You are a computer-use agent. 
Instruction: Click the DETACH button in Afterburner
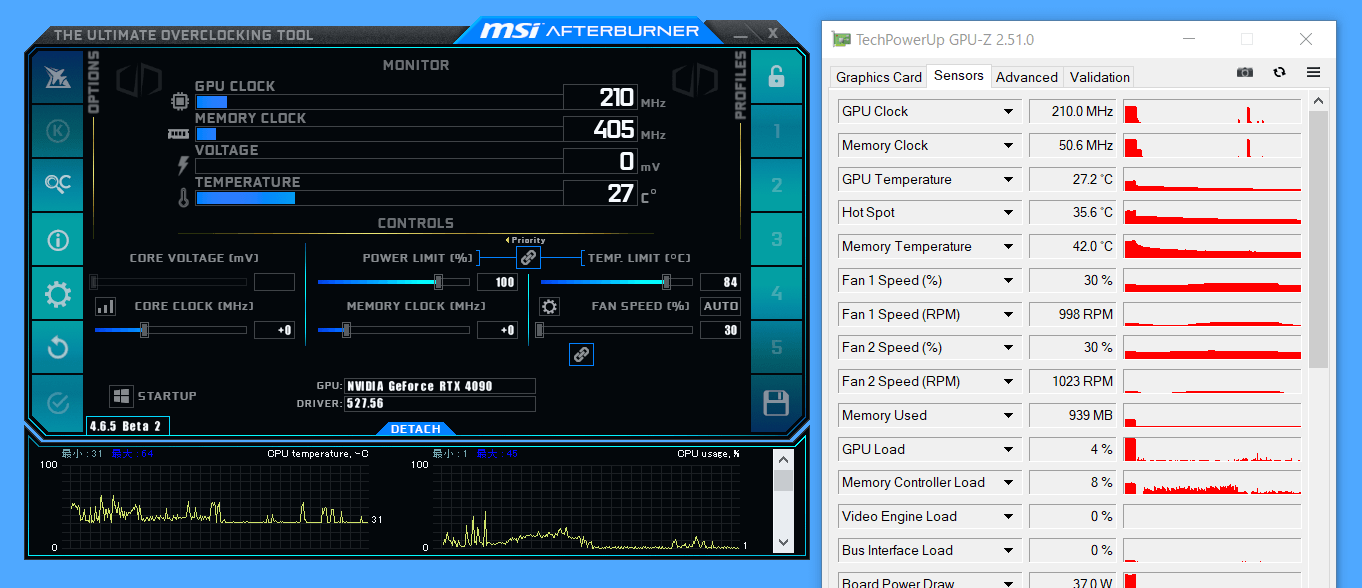tap(415, 429)
